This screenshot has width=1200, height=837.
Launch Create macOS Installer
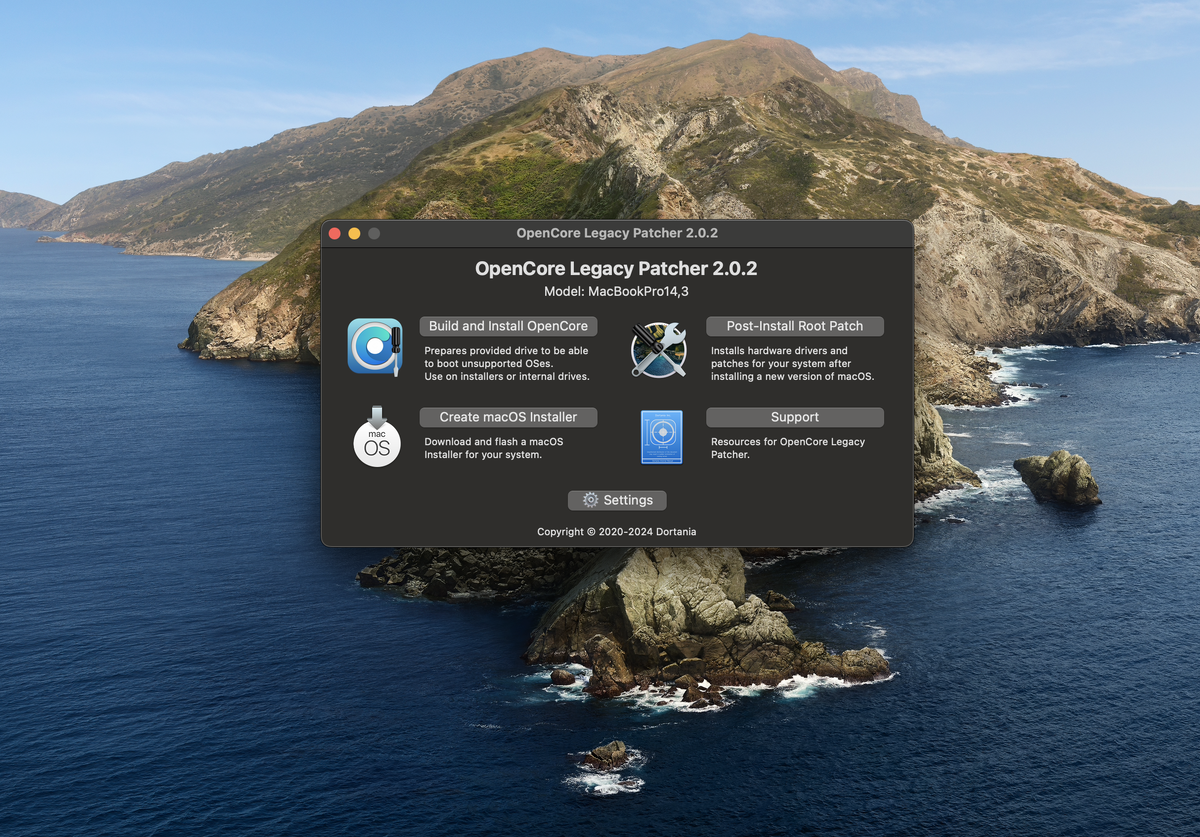tap(508, 417)
